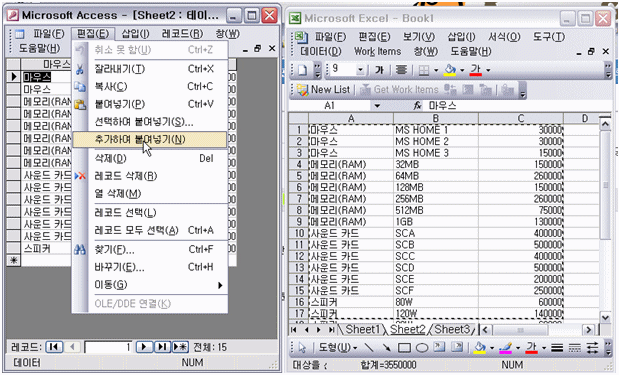This screenshot has height=375, width=619.
Task: Choose 레코드 삭제(R) in Edit menu
Action: click(x=150, y=176)
